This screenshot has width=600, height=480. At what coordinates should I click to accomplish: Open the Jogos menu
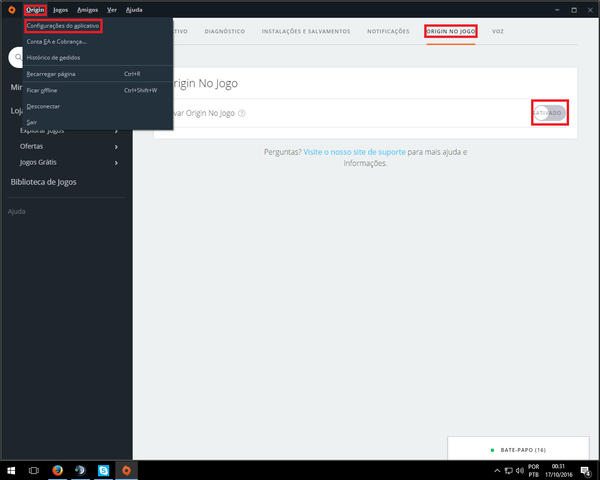(x=61, y=9)
